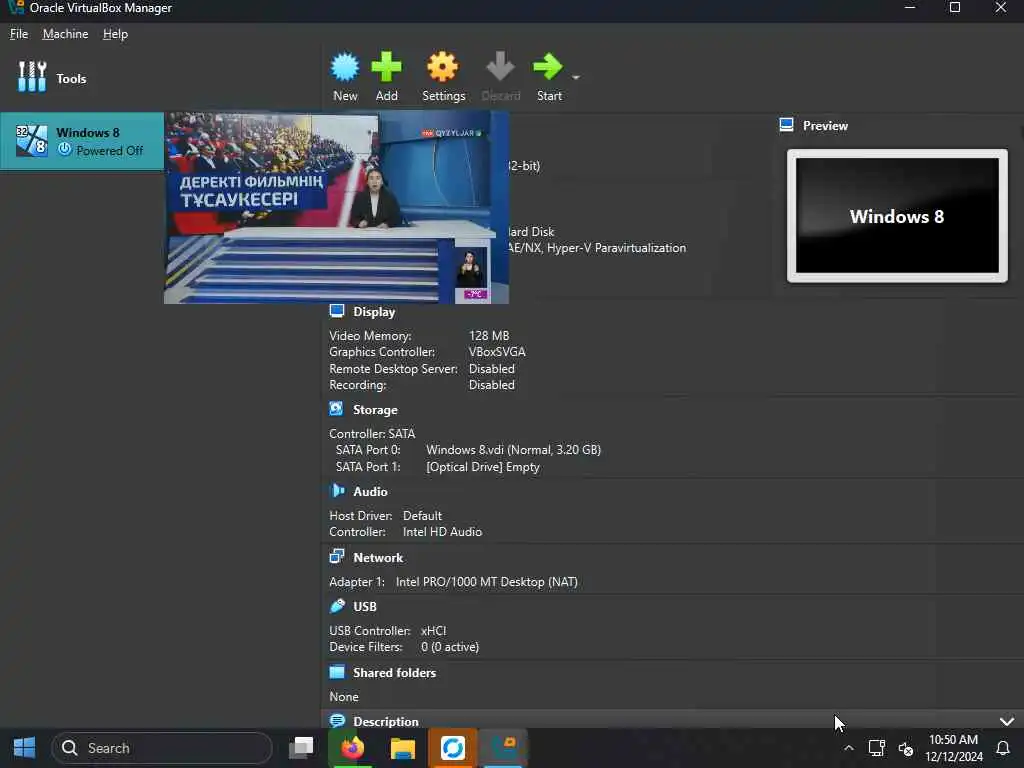The width and height of the screenshot is (1024, 768).
Task: Click the Hyper-V Paravirtualization text
Action: click(616, 248)
